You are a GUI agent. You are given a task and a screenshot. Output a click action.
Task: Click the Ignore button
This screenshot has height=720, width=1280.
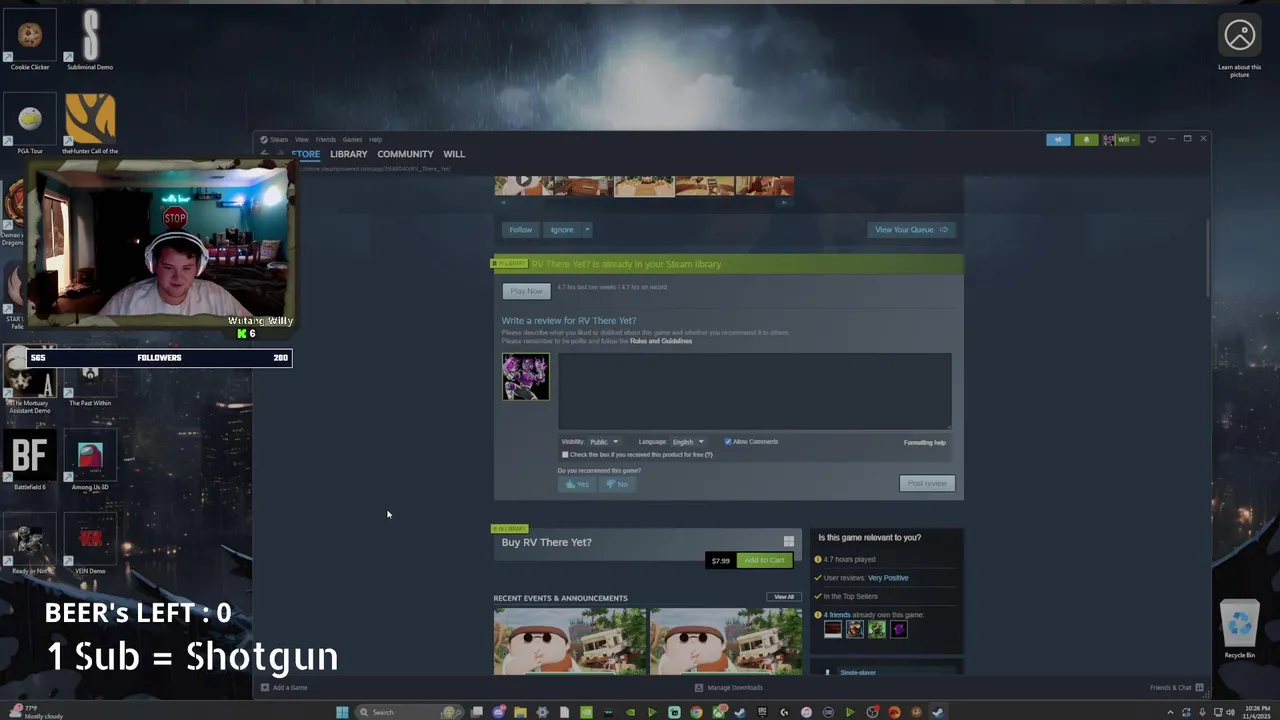coord(562,230)
